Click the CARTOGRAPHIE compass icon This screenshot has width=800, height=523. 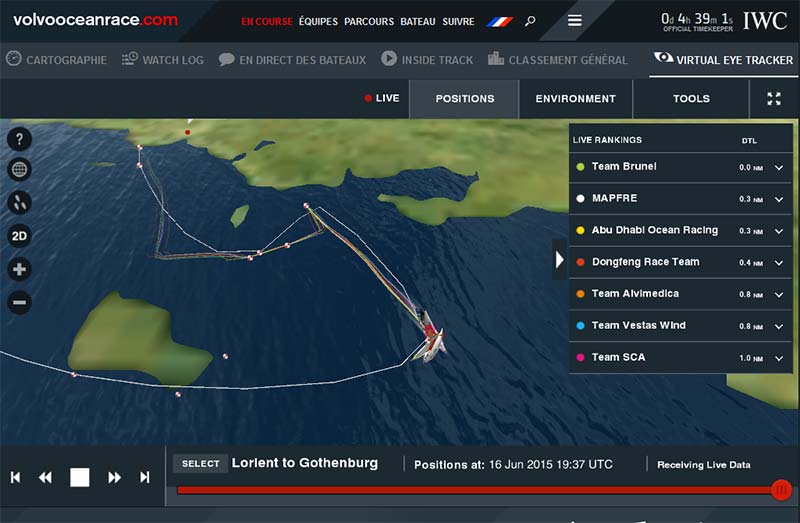pyautogui.click(x=14, y=59)
